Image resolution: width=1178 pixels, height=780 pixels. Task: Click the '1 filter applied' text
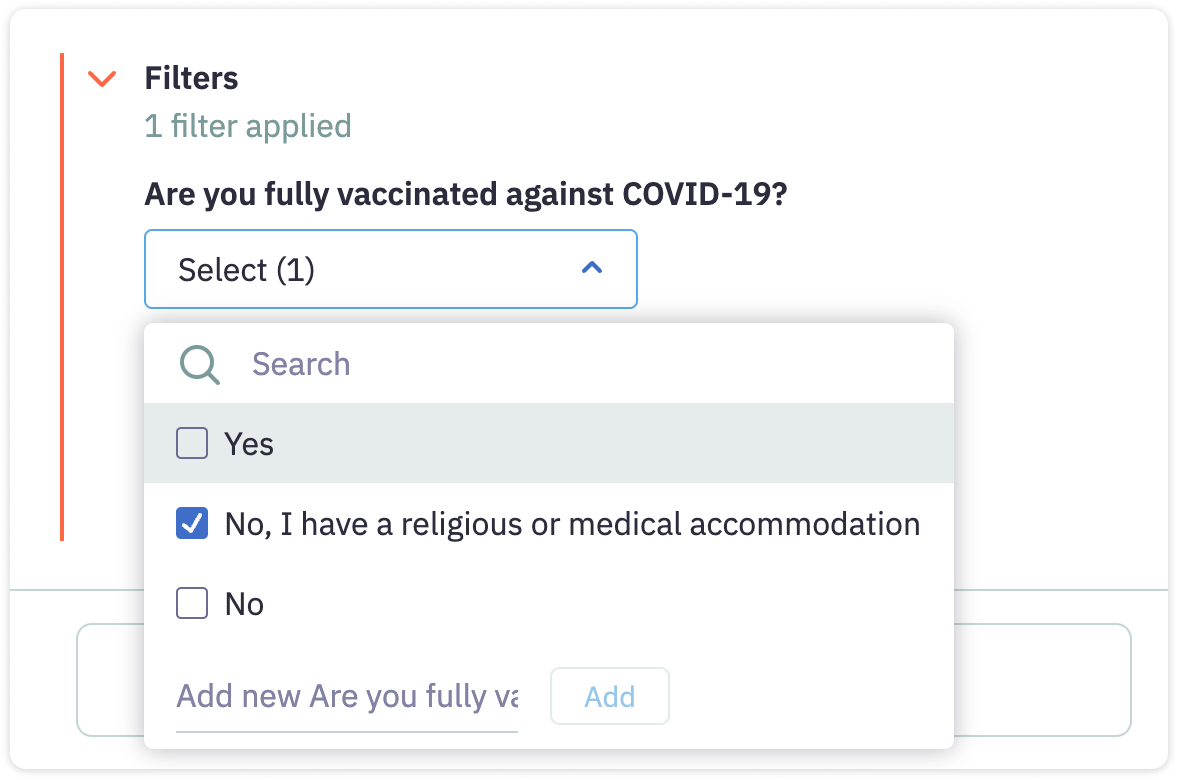(248, 126)
